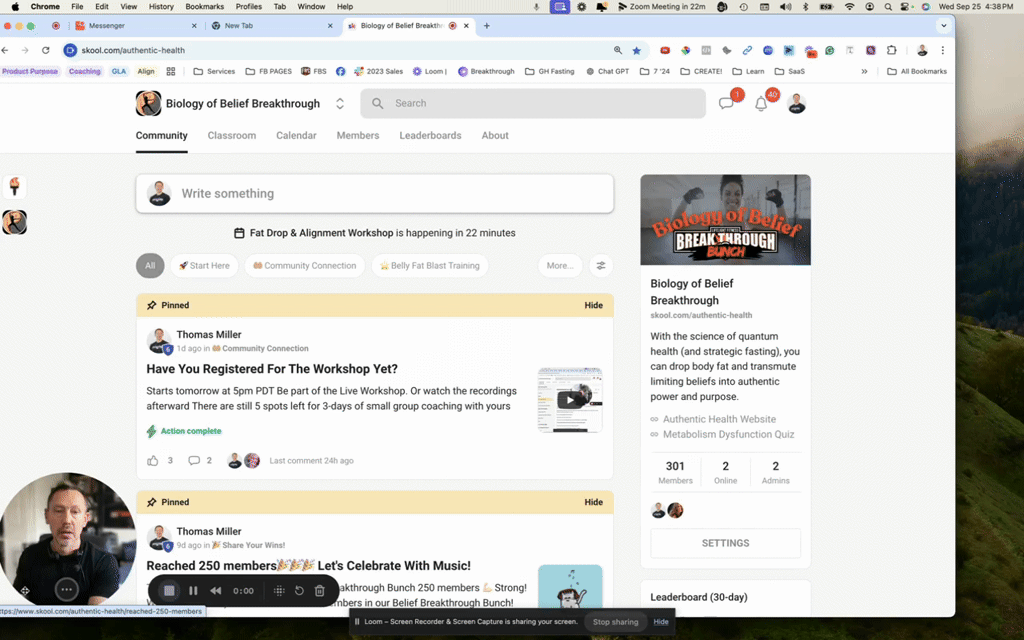This screenshot has height=640, width=1024.
Task: Hide the Loom screen sharing banner
Action: pos(660,621)
